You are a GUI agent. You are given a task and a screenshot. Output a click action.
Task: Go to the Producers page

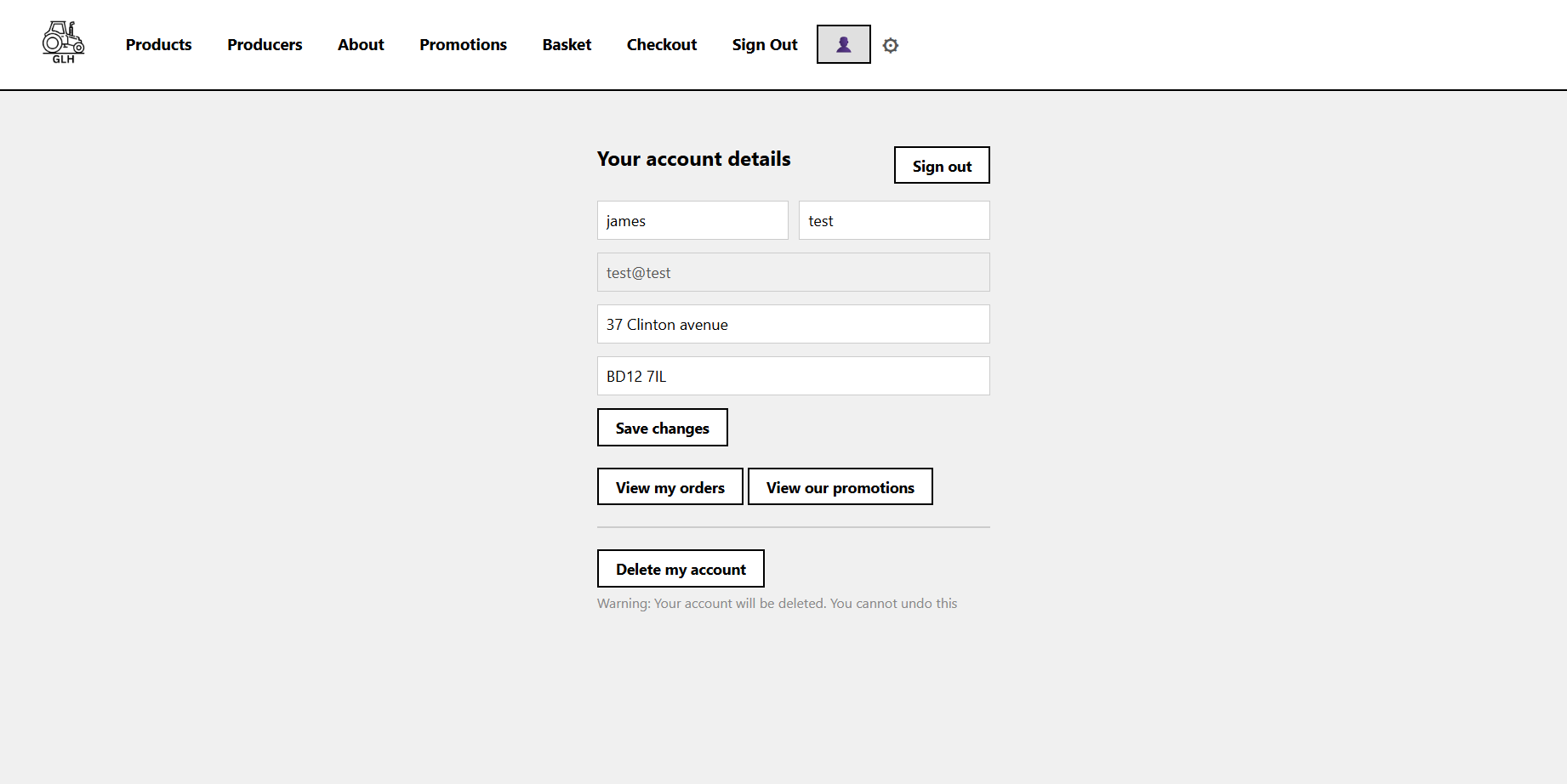pos(265,44)
